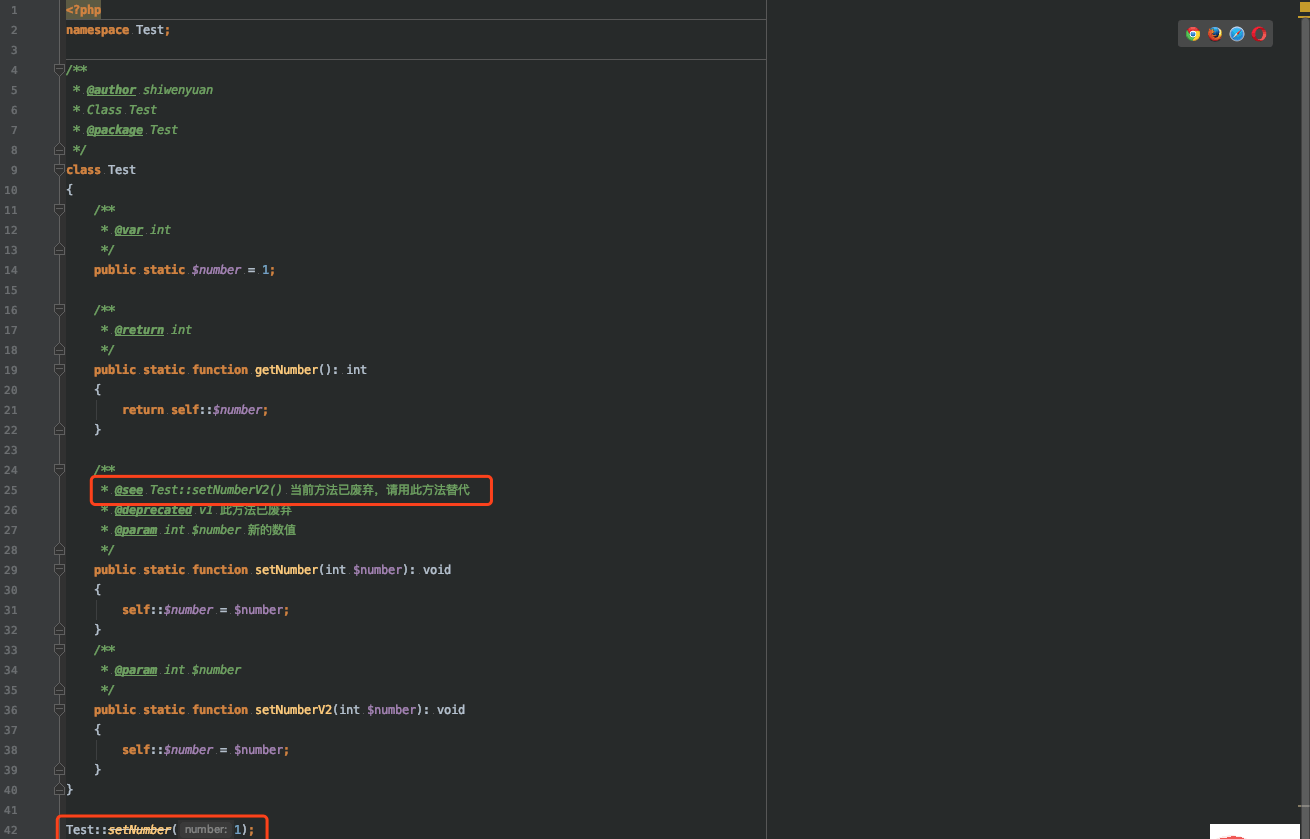Open file preview in Opera browser

point(1259,33)
